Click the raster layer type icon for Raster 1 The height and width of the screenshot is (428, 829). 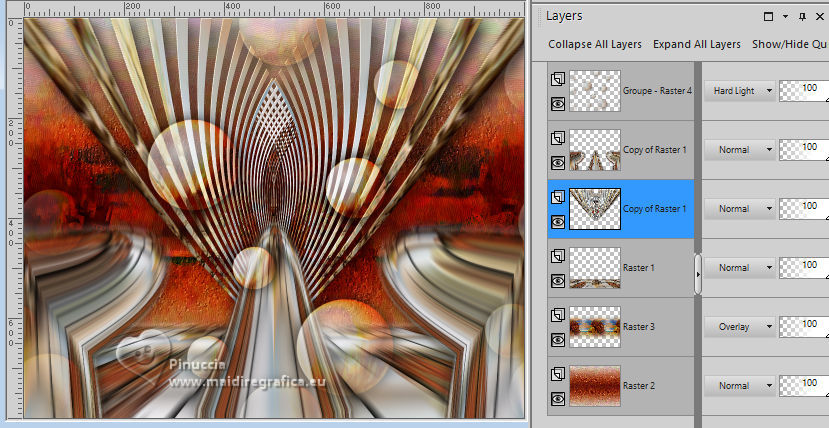557,256
